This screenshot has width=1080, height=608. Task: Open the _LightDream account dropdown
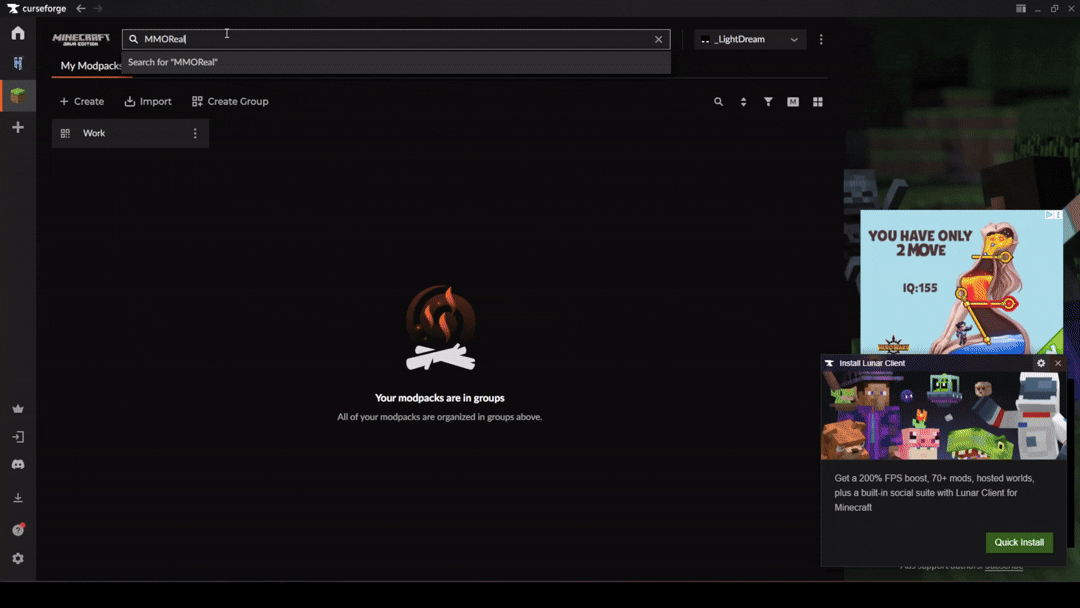coord(750,39)
